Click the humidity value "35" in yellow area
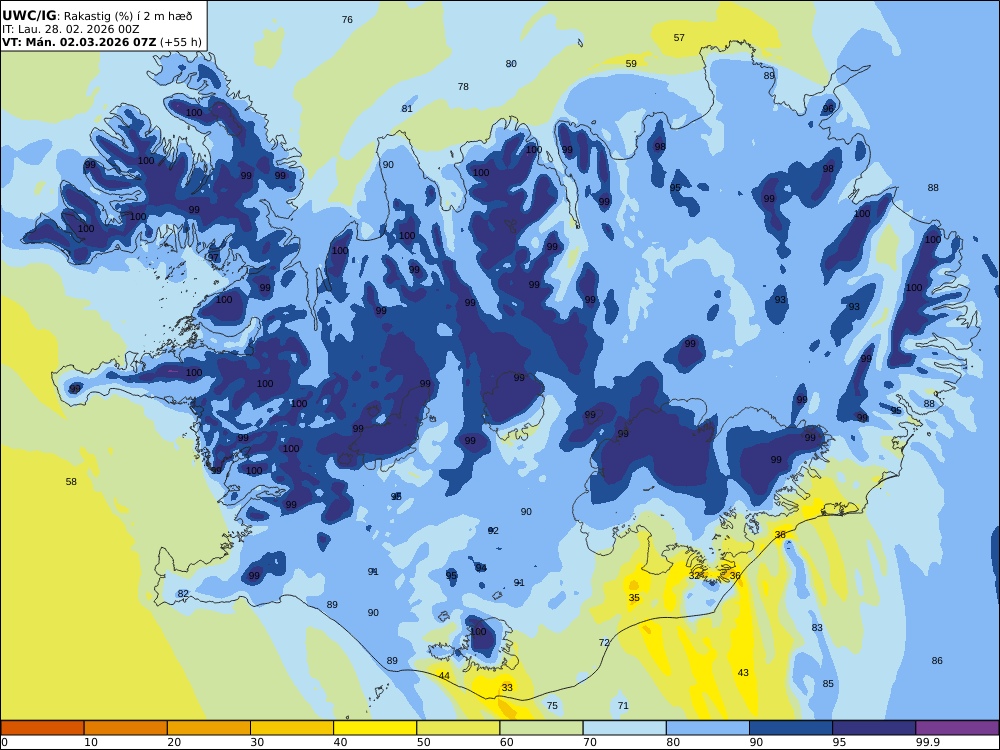1000x750 pixels. coord(634,598)
